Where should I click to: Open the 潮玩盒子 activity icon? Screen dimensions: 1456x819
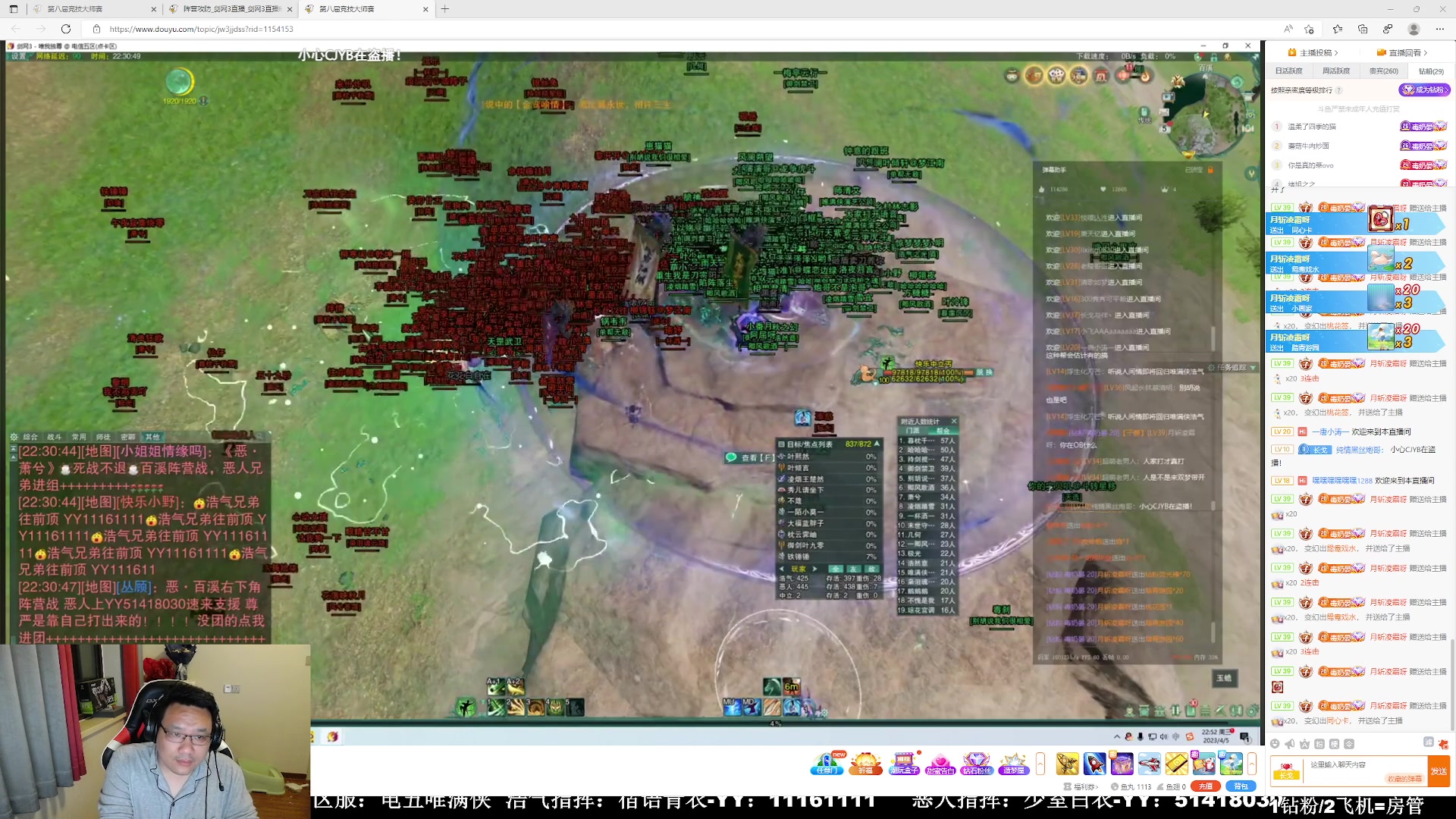click(x=904, y=763)
